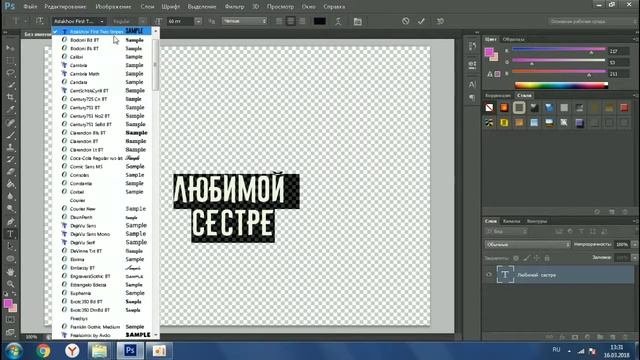Open the layer fill dropdown arrow

click(x=634, y=258)
